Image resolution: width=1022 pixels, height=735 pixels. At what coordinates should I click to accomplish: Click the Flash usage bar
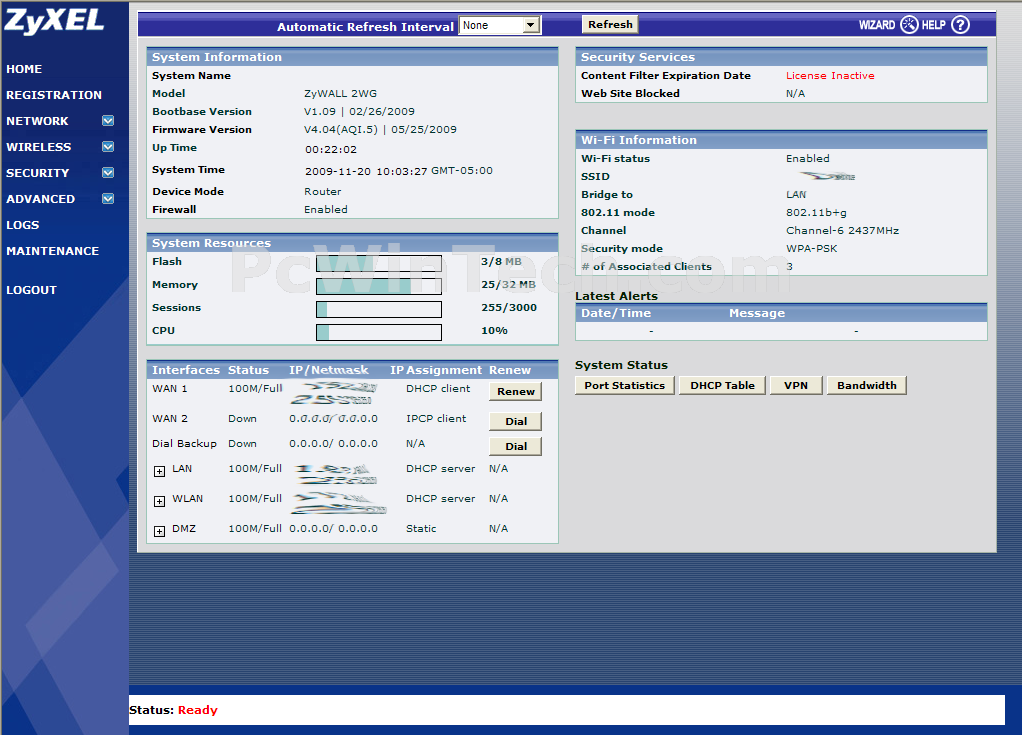(379, 263)
